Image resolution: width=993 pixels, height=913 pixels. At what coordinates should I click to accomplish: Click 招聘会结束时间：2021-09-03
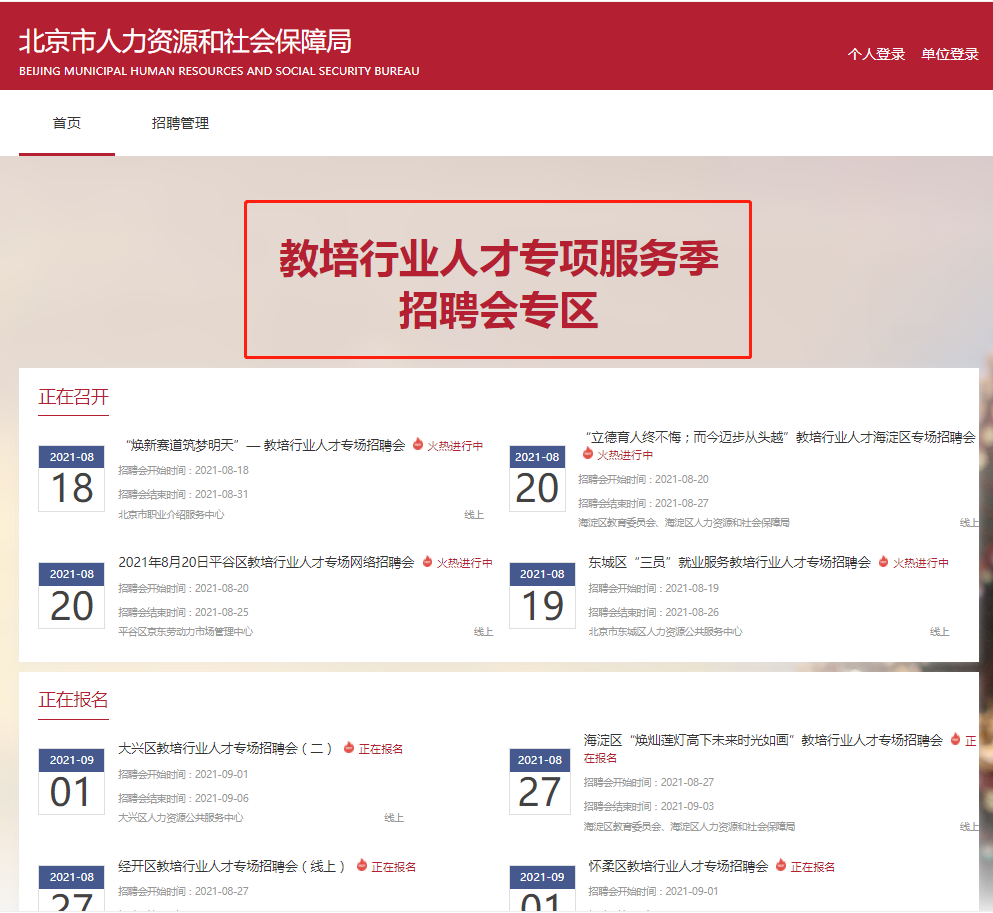649,806
